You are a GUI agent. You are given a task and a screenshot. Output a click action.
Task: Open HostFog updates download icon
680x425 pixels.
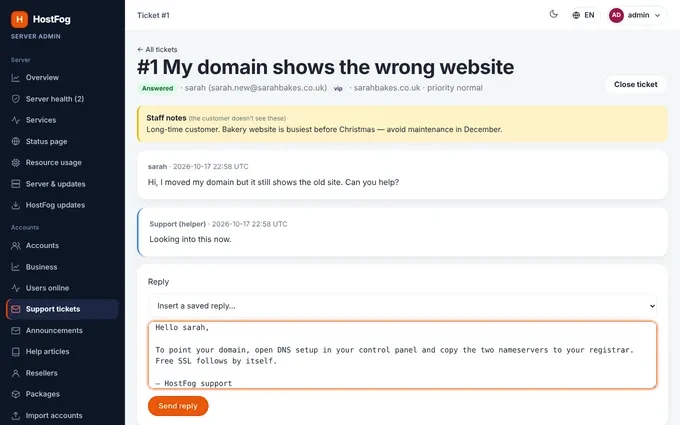(16, 205)
